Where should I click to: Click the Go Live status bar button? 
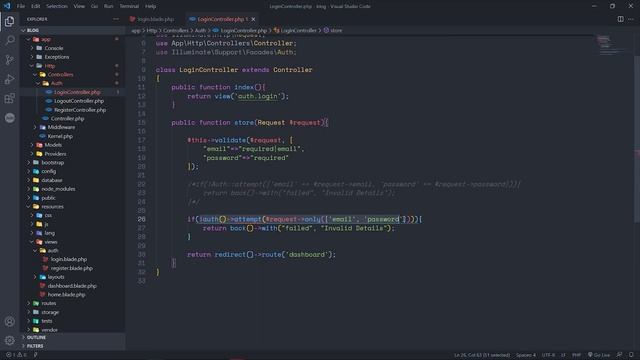[x=598, y=355]
